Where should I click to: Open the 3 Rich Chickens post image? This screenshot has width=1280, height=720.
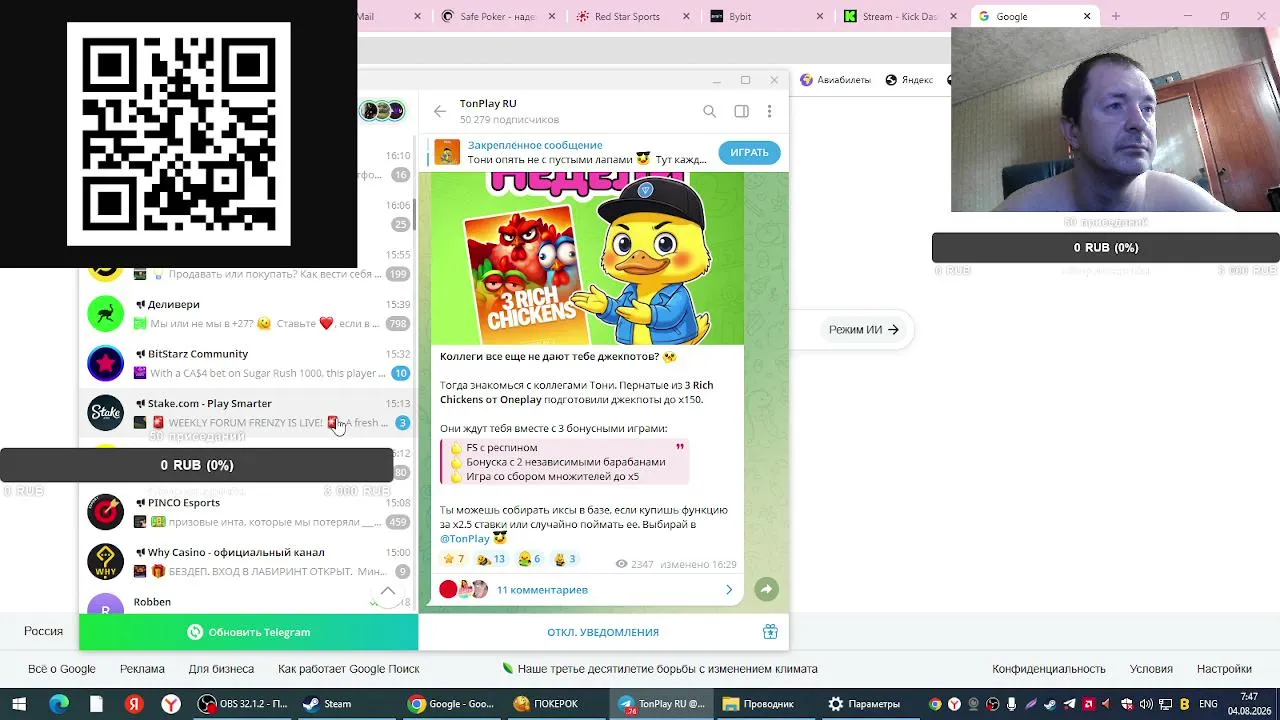pos(588,258)
